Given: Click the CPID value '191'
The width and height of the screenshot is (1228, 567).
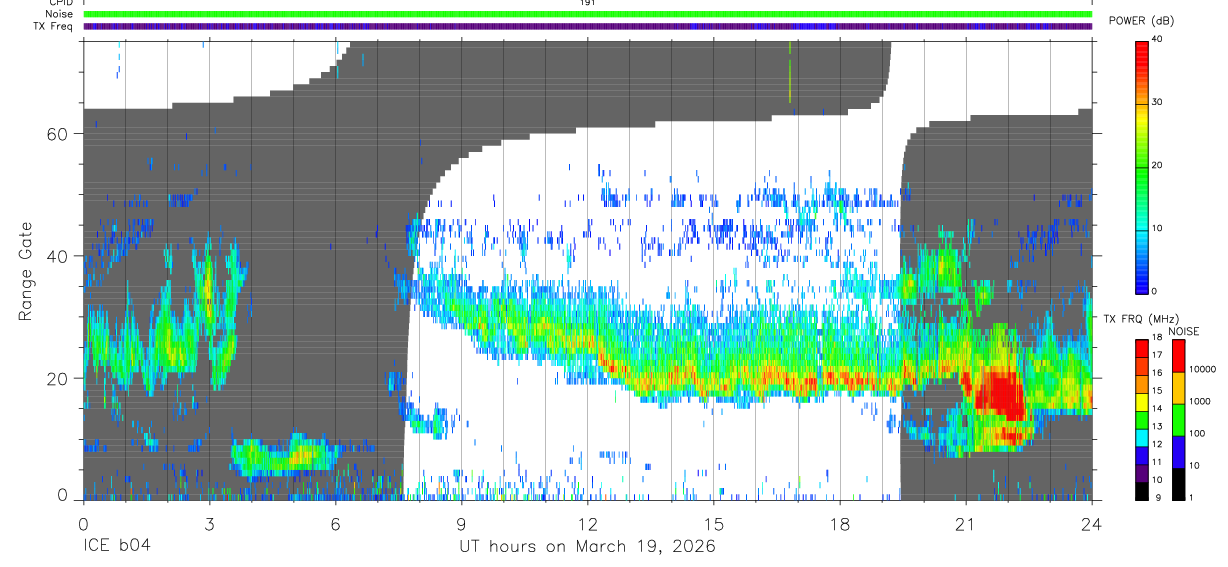Looking at the screenshot, I should (x=587, y=3).
